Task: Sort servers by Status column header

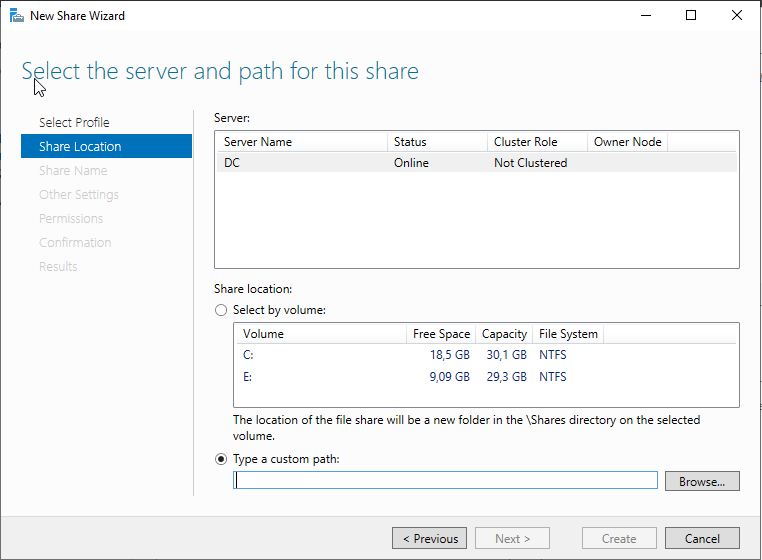Action: (437, 142)
